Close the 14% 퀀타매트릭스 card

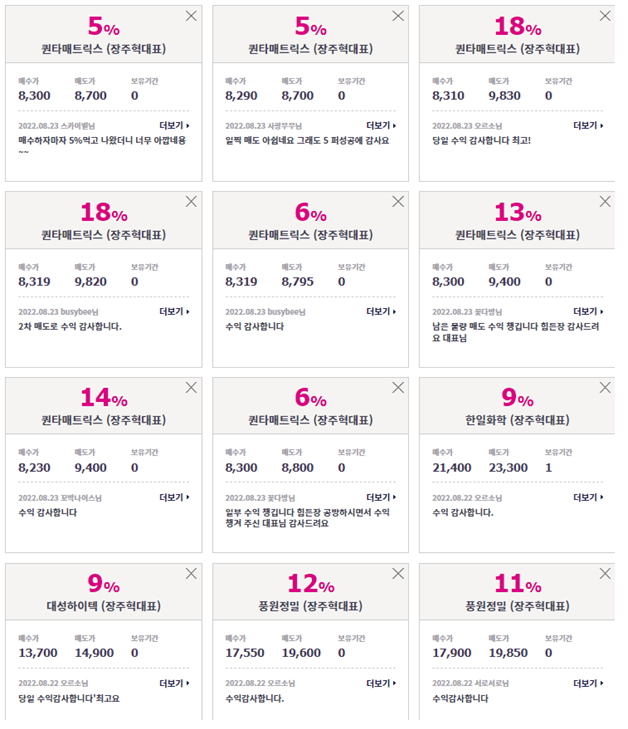(191, 387)
